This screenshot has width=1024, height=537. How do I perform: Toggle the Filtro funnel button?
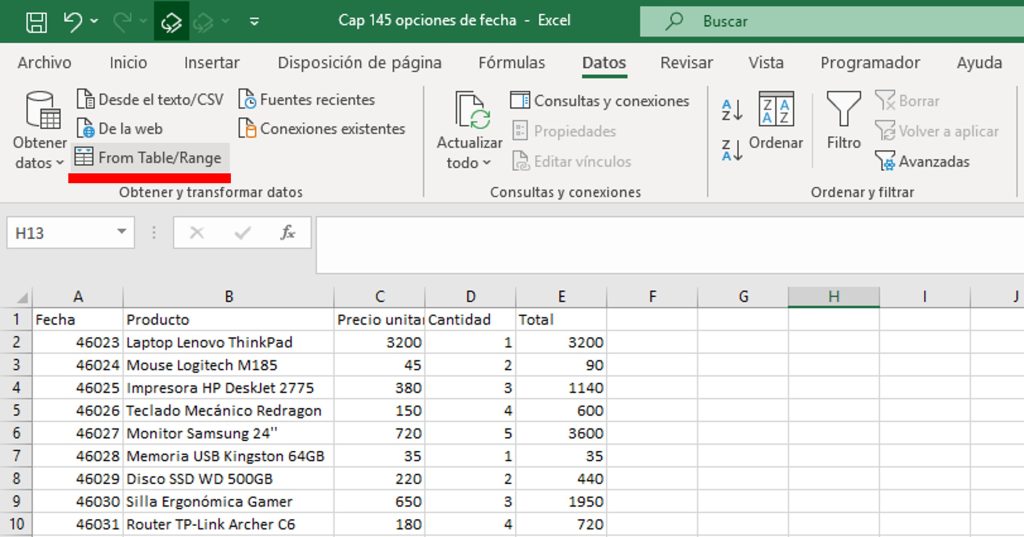point(843,121)
